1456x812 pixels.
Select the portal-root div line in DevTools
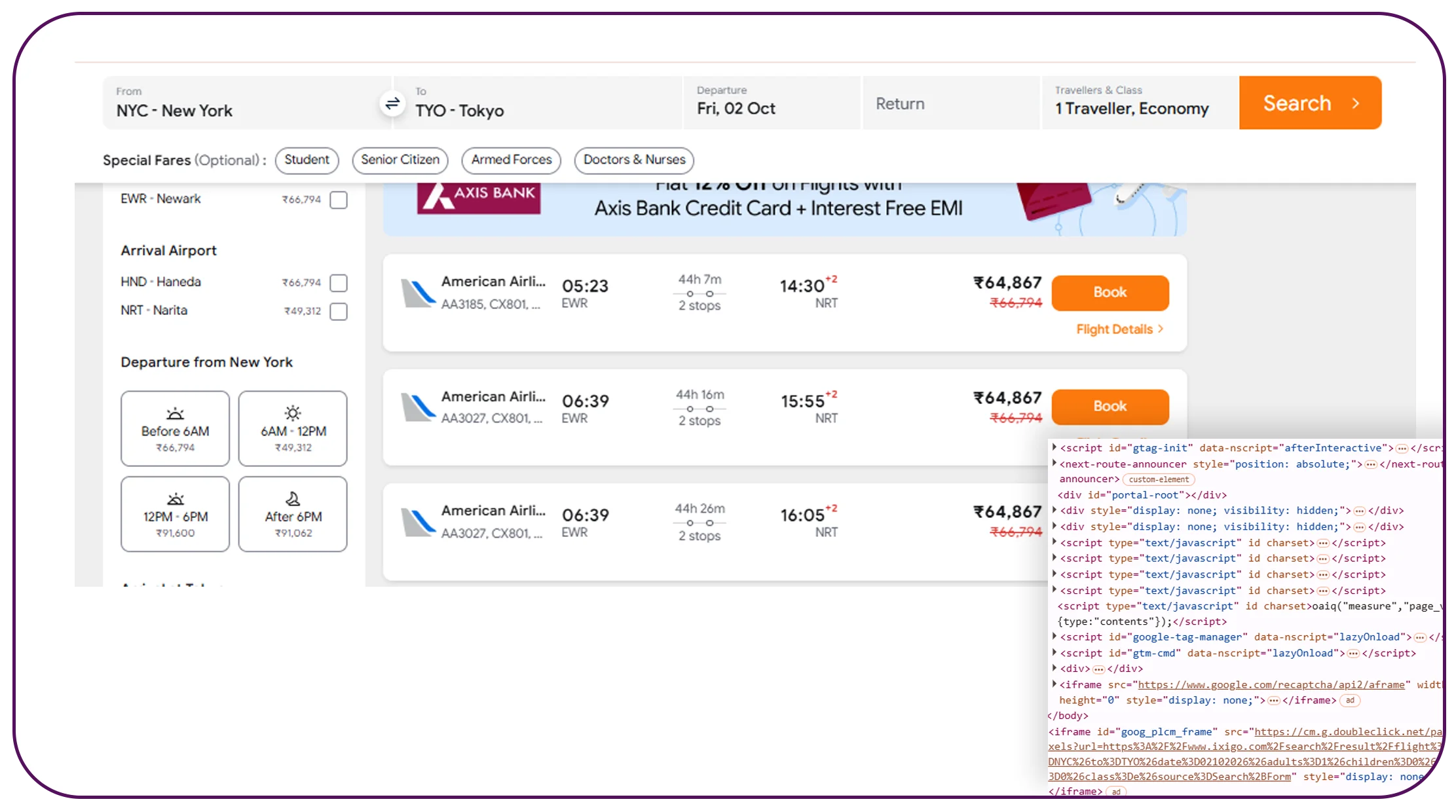(1142, 495)
